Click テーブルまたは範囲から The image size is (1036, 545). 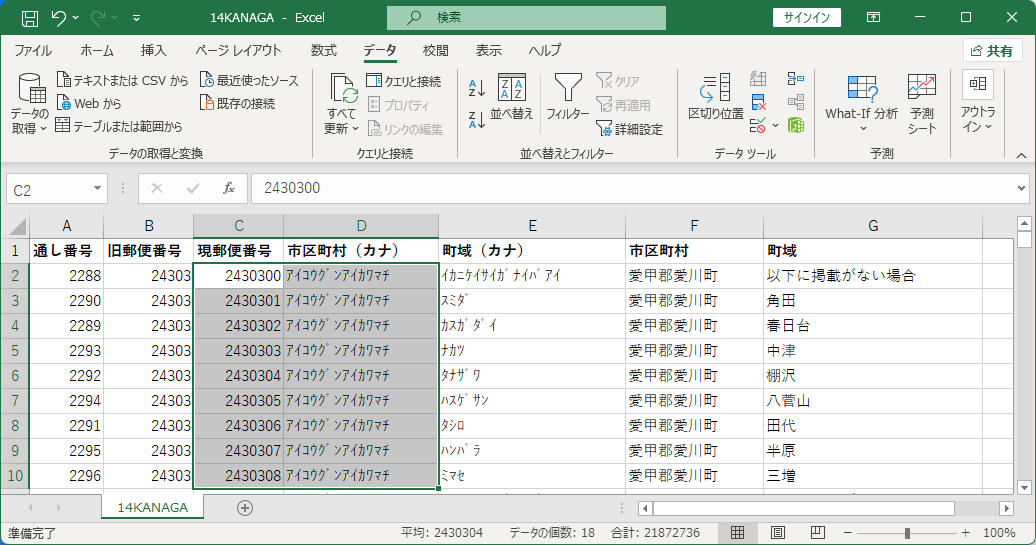(x=119, y=126)
